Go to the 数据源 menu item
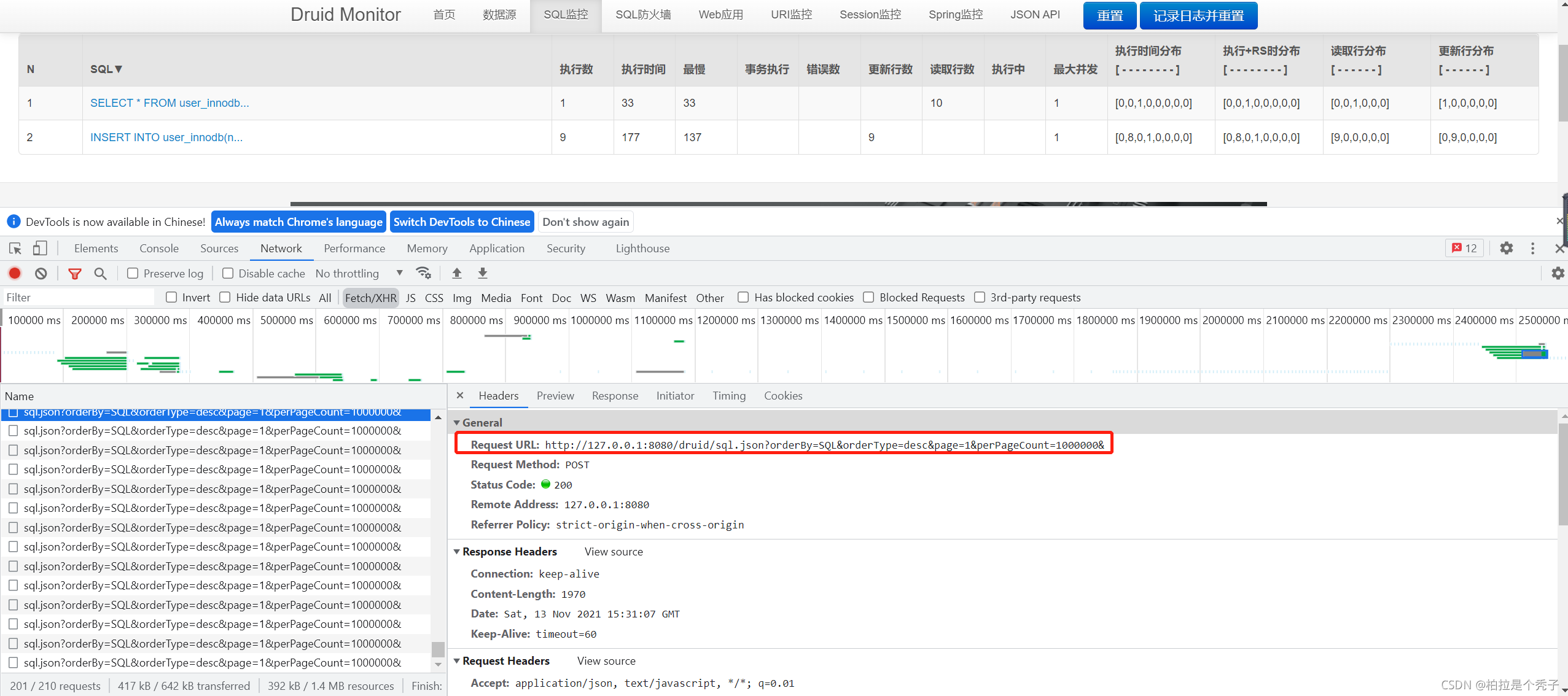 499,15
